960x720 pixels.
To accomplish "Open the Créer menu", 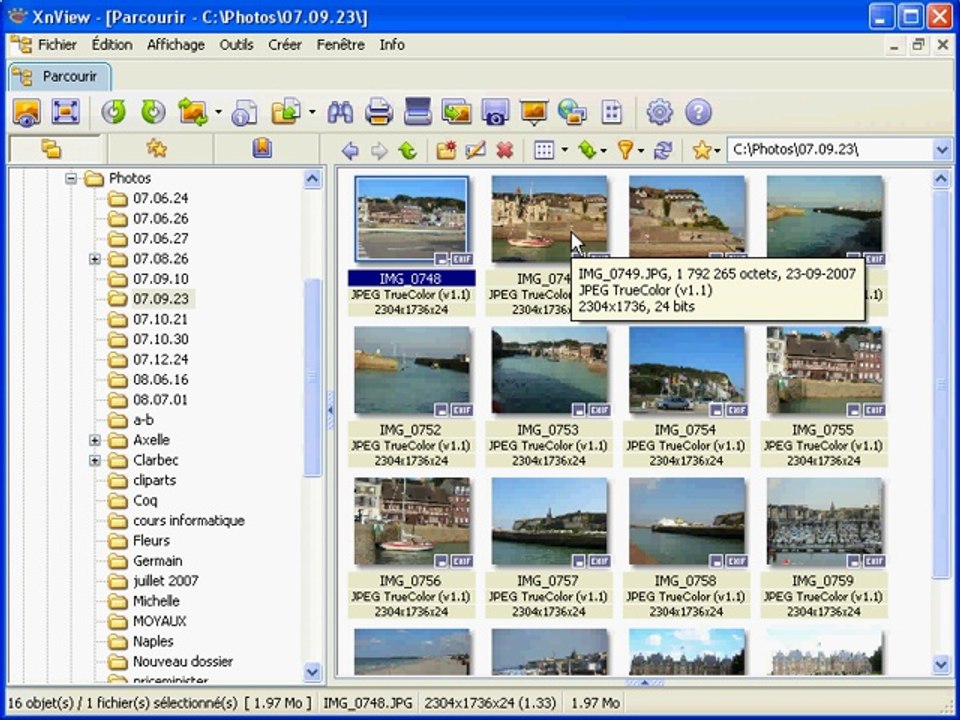I will (285, 45).
